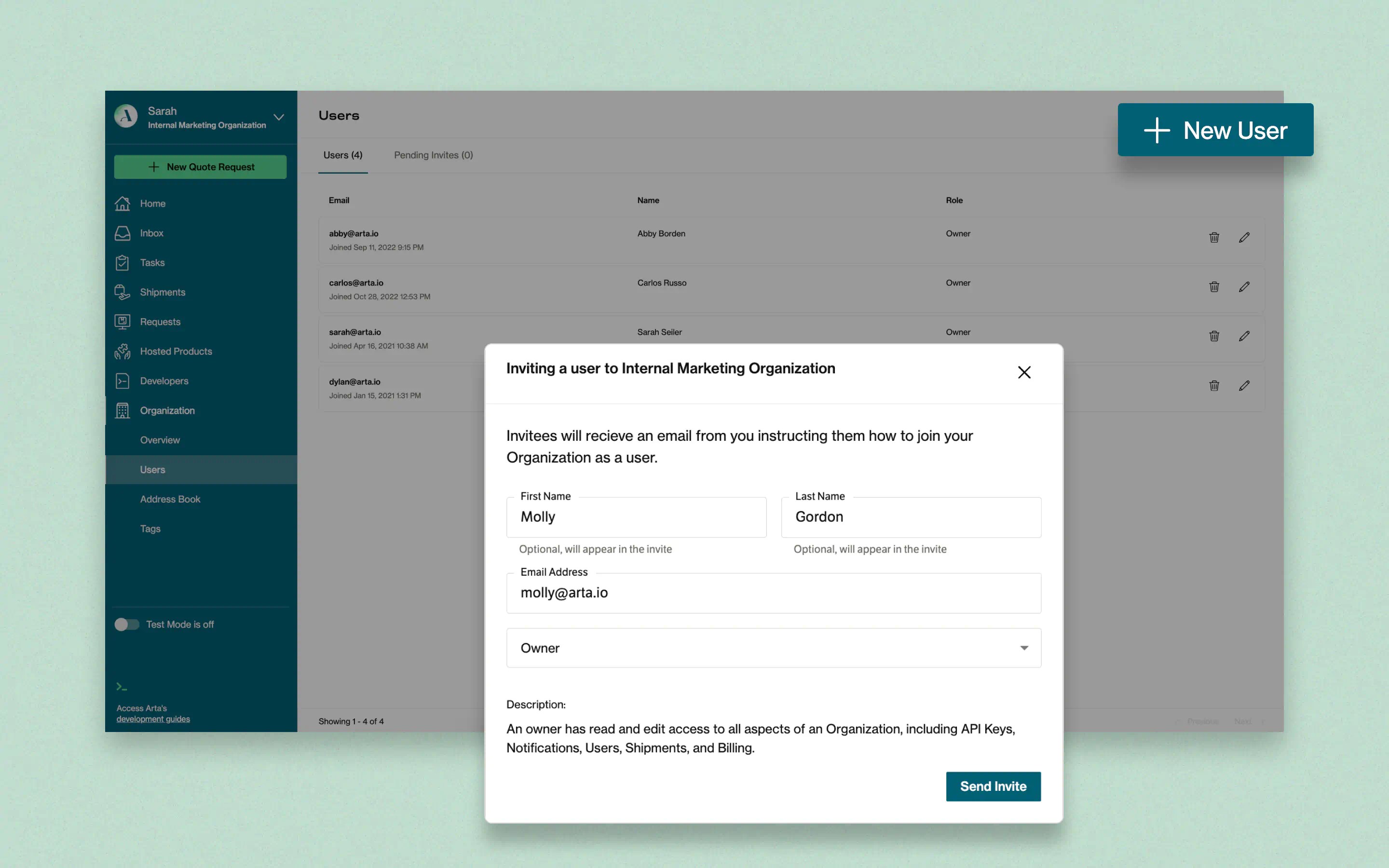The image size is (1389, 868).
Task: Click the Send Invite button
Action: point(993,786)
